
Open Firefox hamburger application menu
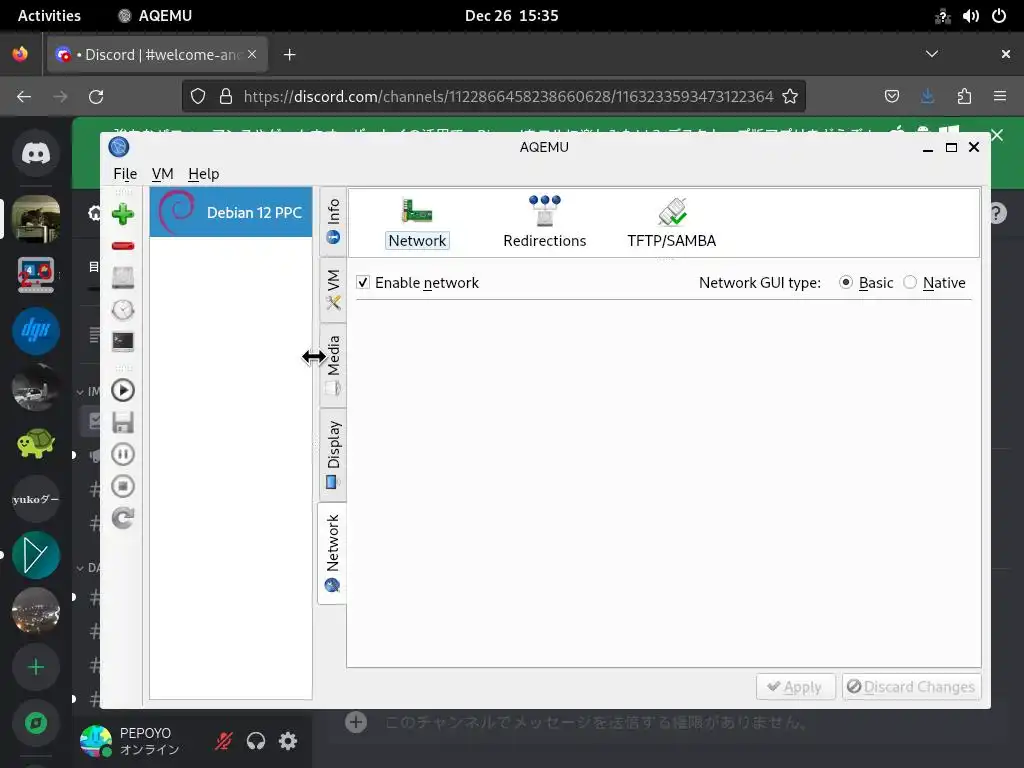(1000, 97)
